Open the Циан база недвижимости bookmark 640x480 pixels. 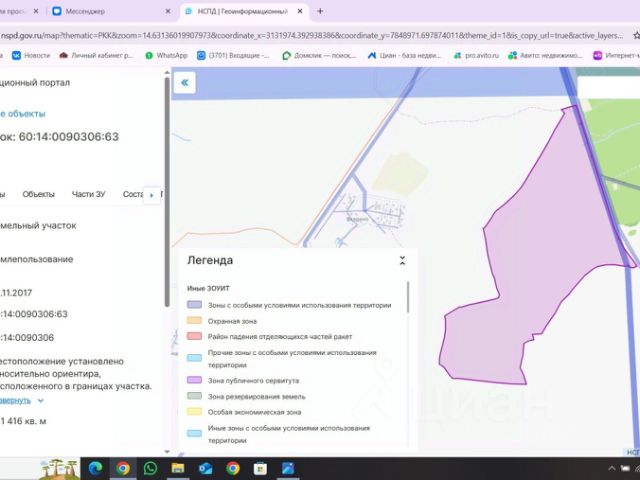404,55
